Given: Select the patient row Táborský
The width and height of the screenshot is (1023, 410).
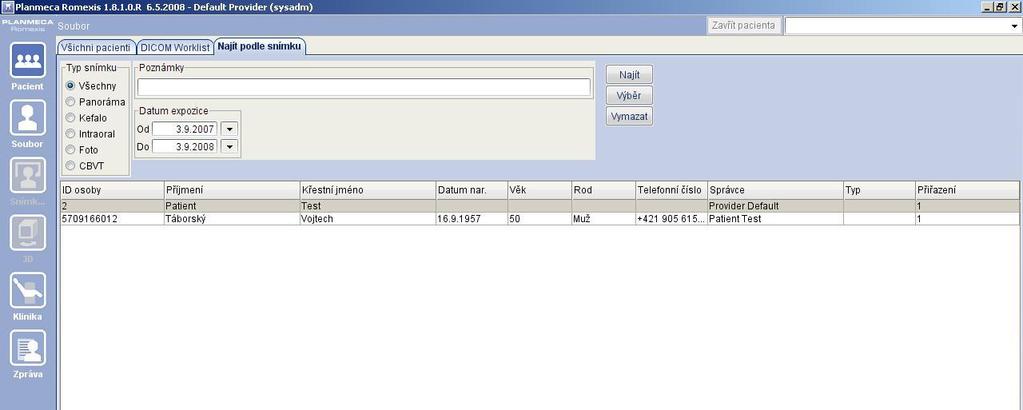Looking at the screenshot, I should coord(540,219).
